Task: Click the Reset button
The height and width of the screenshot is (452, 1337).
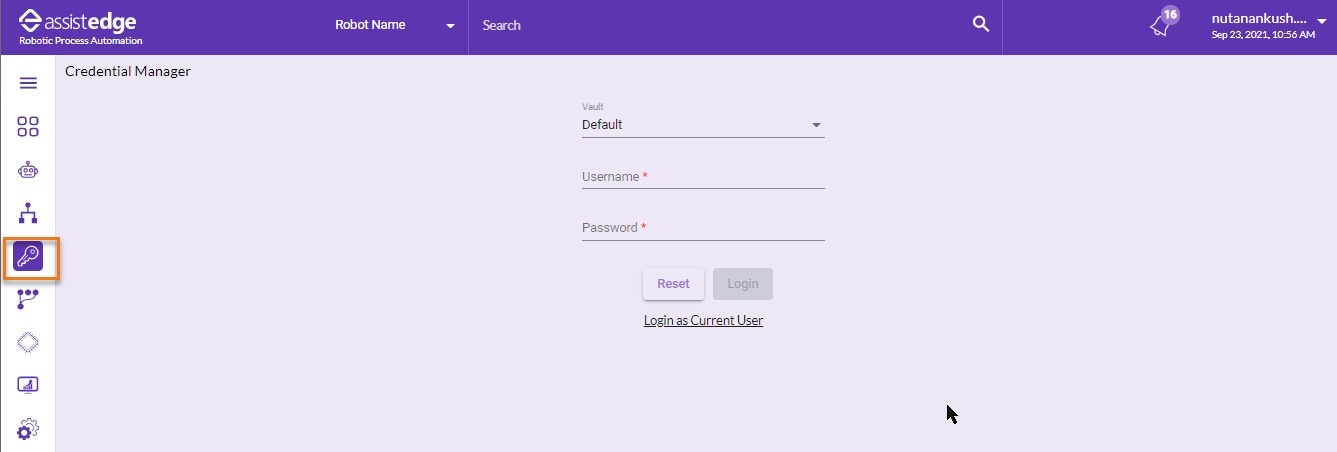Action: [673, 284]
